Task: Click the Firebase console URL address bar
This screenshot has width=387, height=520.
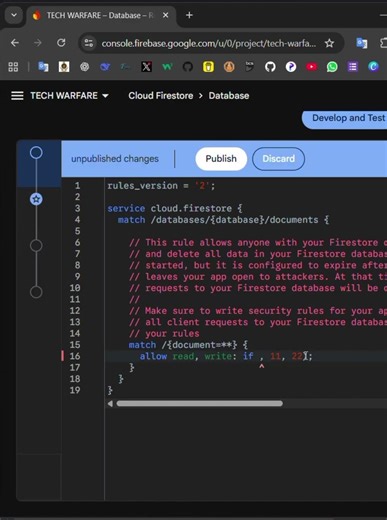Action: point(208,43)
